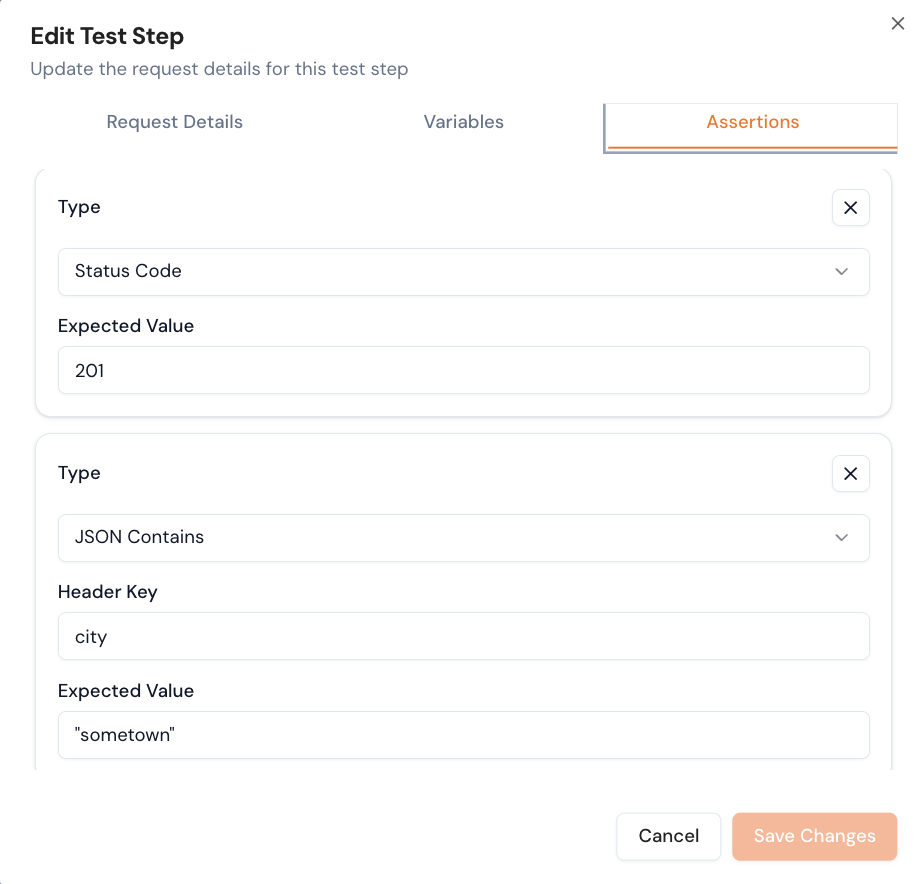This screenshot has width=920, height=884.
Task: Edit the "sometown" expected value field
Action: (x=463, y=736)
